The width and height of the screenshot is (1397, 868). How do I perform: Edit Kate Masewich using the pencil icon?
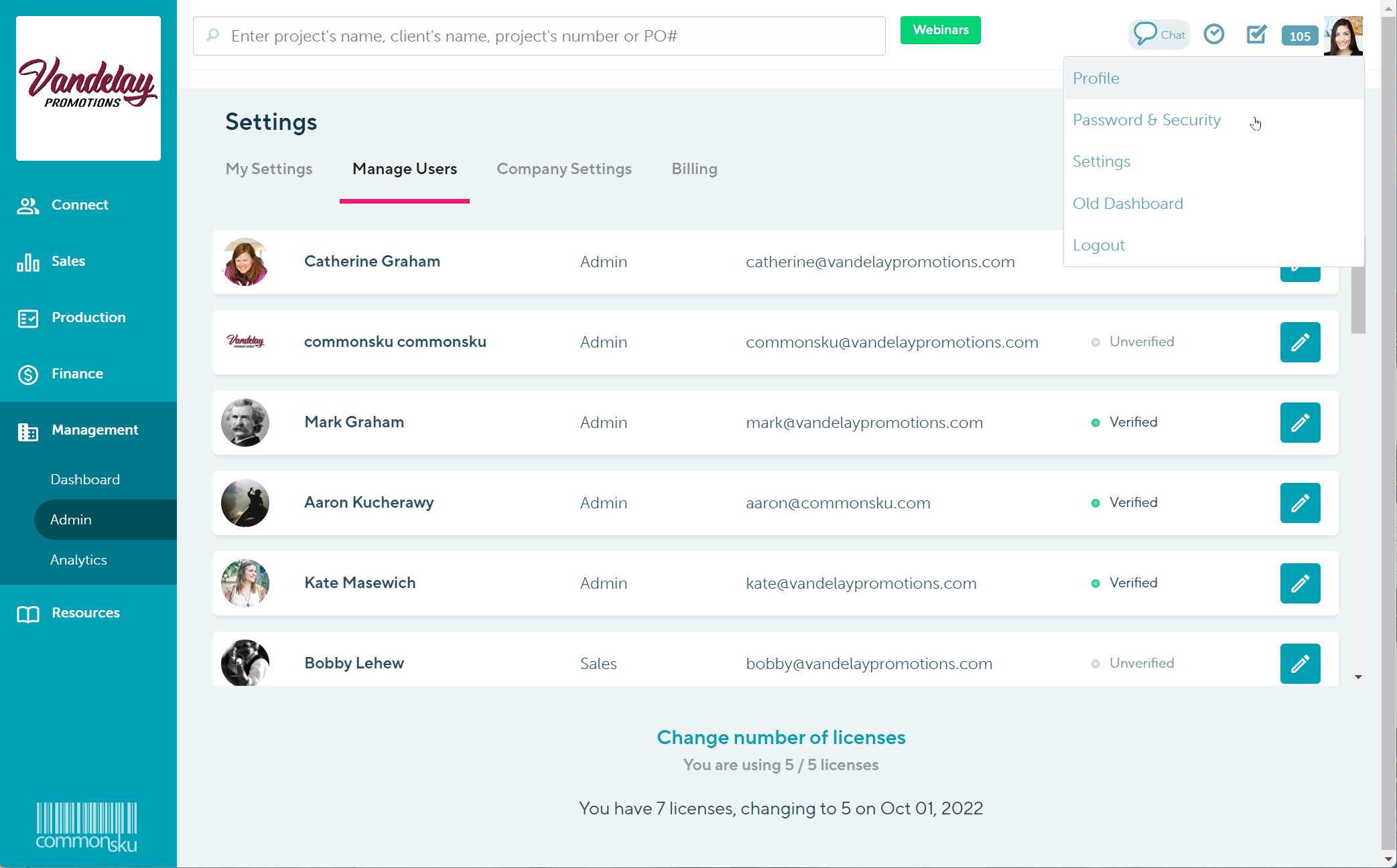point(1300,583)
